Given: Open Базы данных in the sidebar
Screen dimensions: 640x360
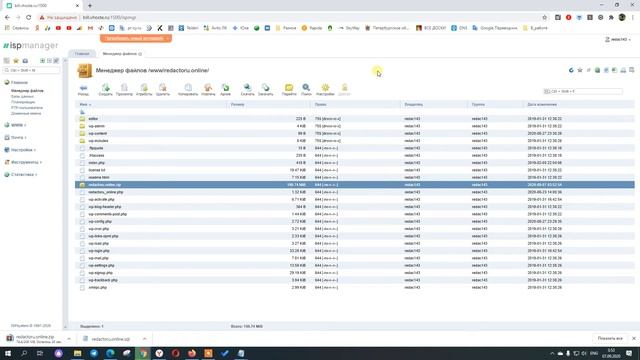Looking at the screenshot, I should 22,96.
